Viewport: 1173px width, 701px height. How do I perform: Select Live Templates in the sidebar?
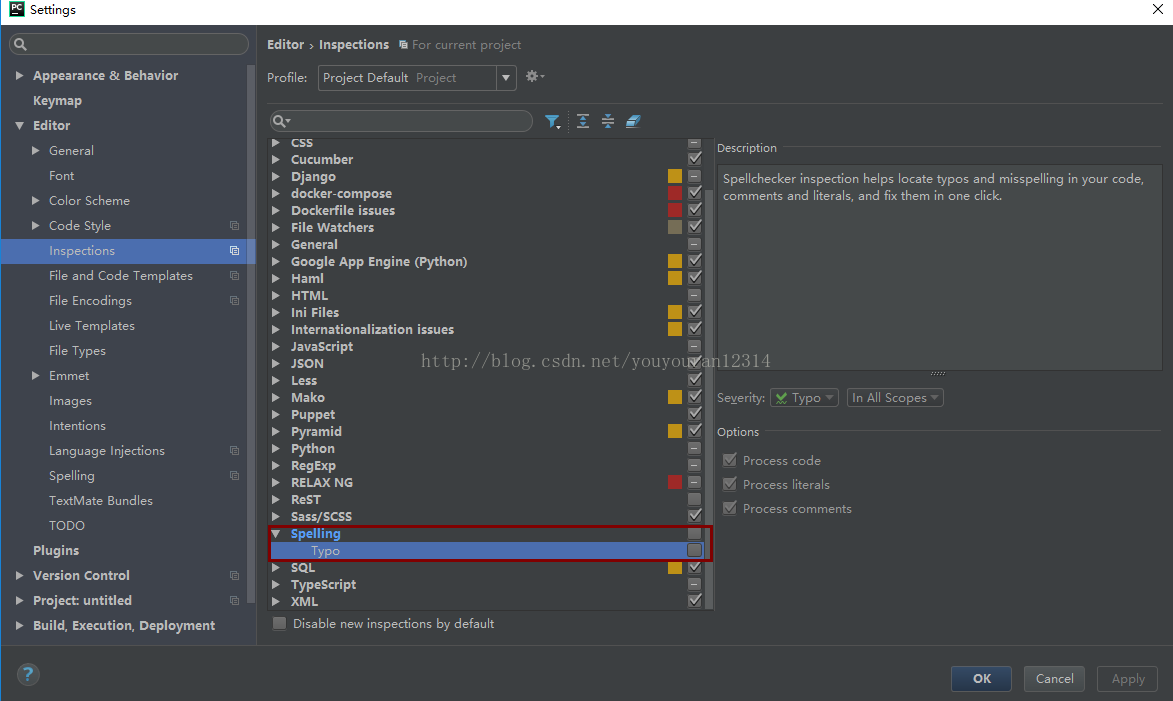click(92, 325)
